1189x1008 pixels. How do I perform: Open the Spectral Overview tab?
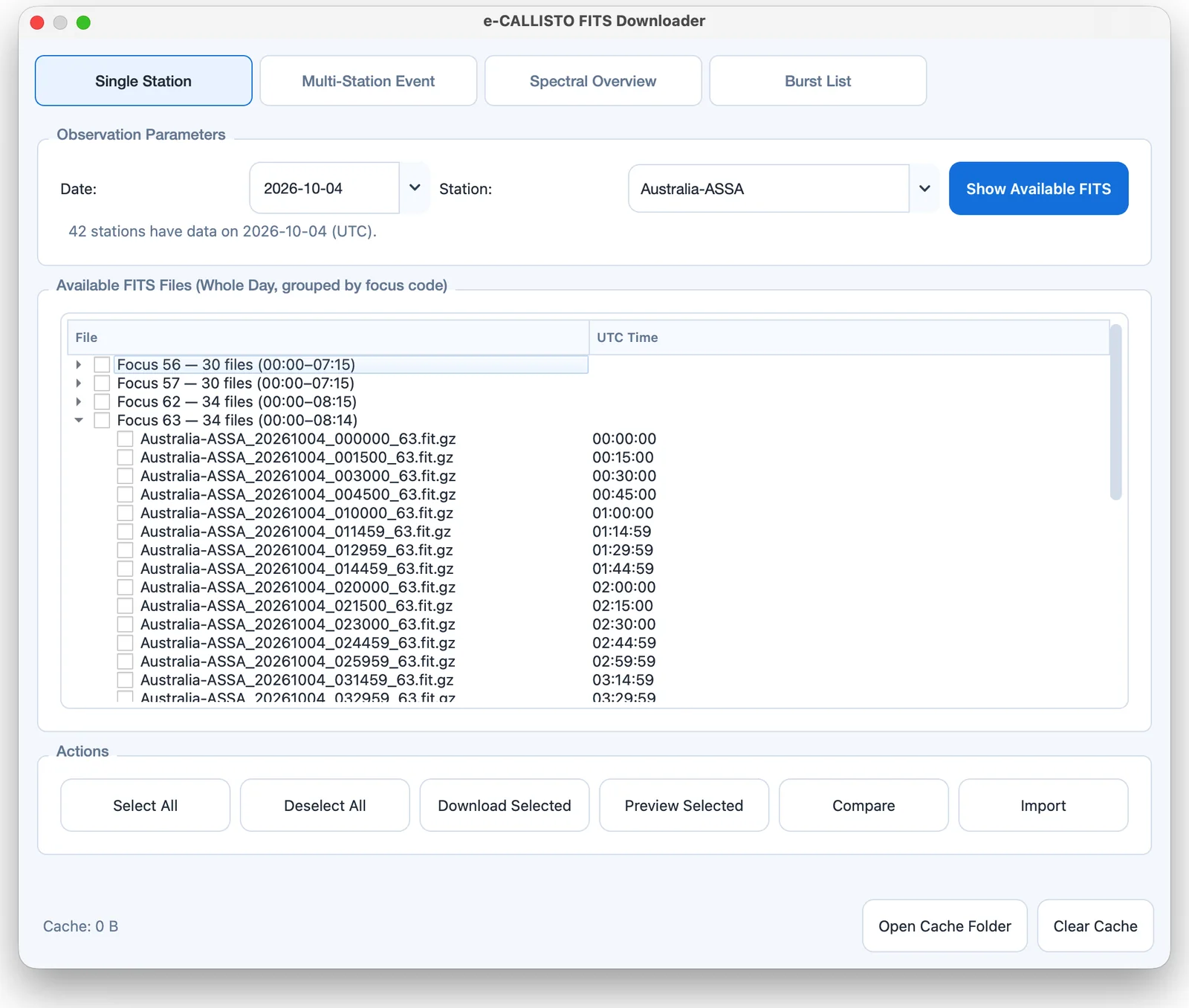pos(593,81)
